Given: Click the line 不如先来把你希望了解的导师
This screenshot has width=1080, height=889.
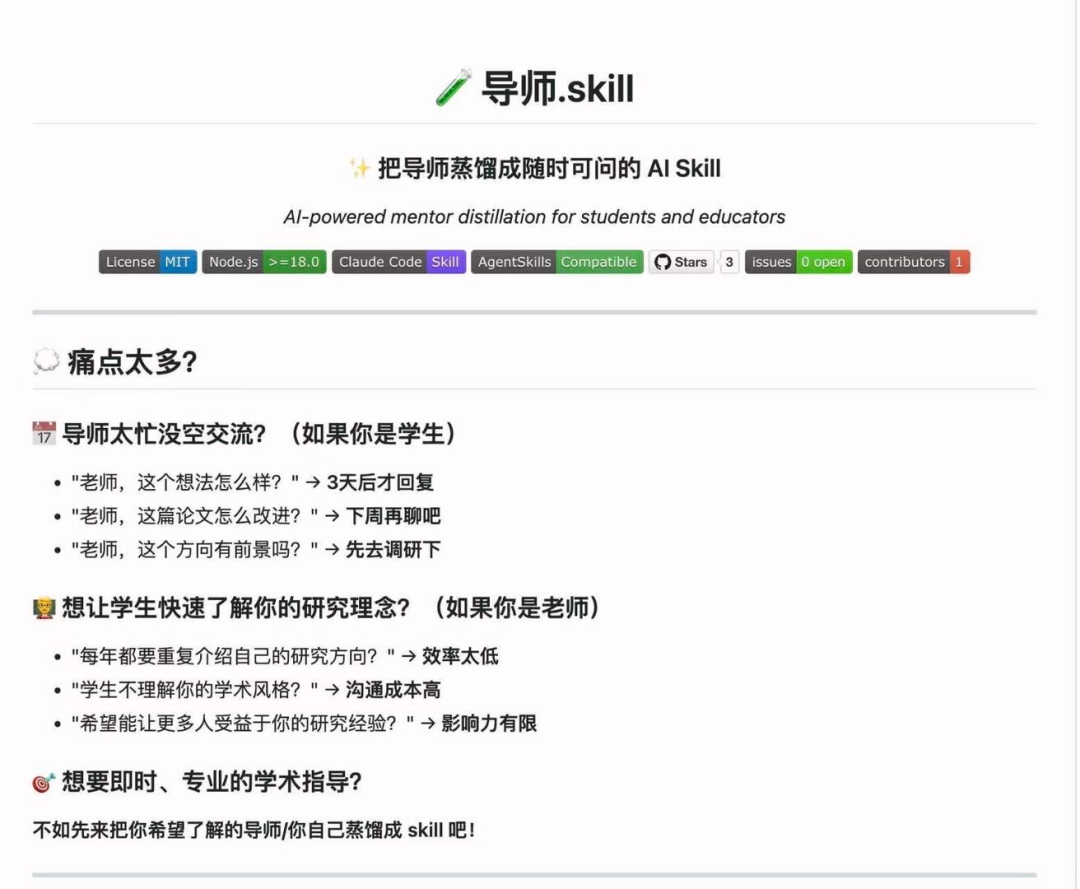Looking at the screenshot, I should click(254, 830).
